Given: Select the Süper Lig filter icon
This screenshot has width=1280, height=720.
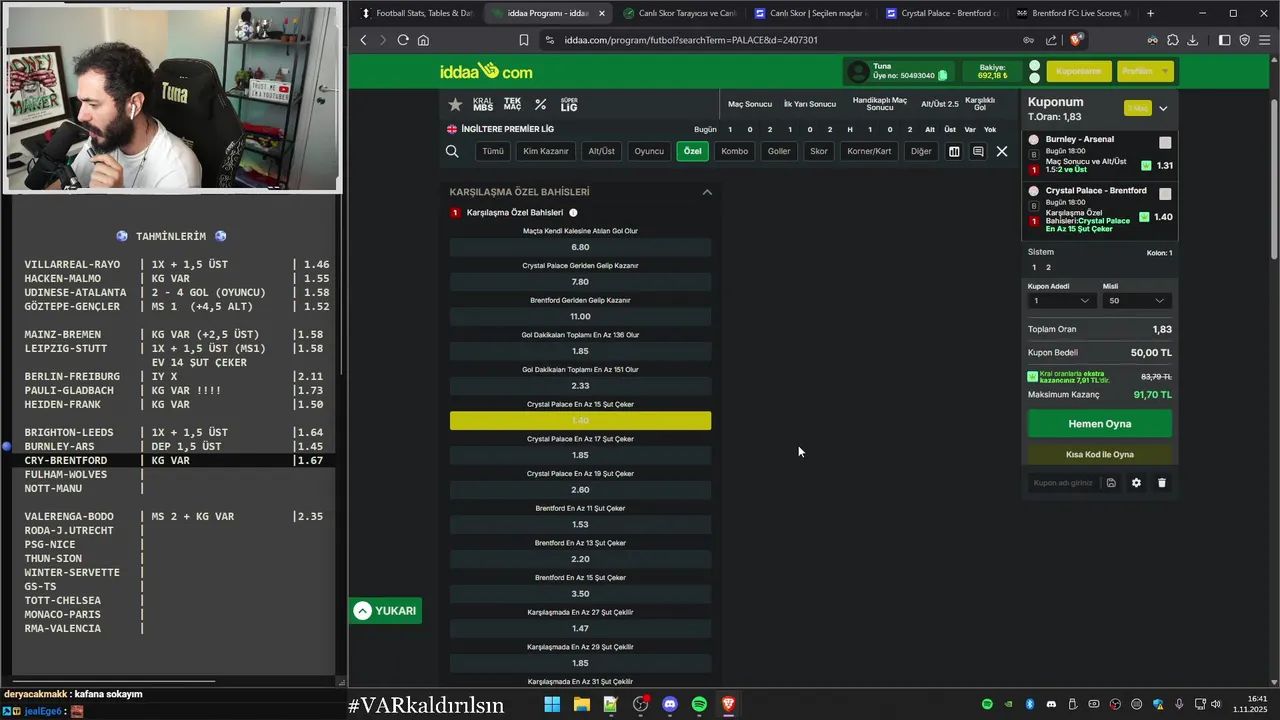Looking at the screenshot, I should [x=569, y=104].
